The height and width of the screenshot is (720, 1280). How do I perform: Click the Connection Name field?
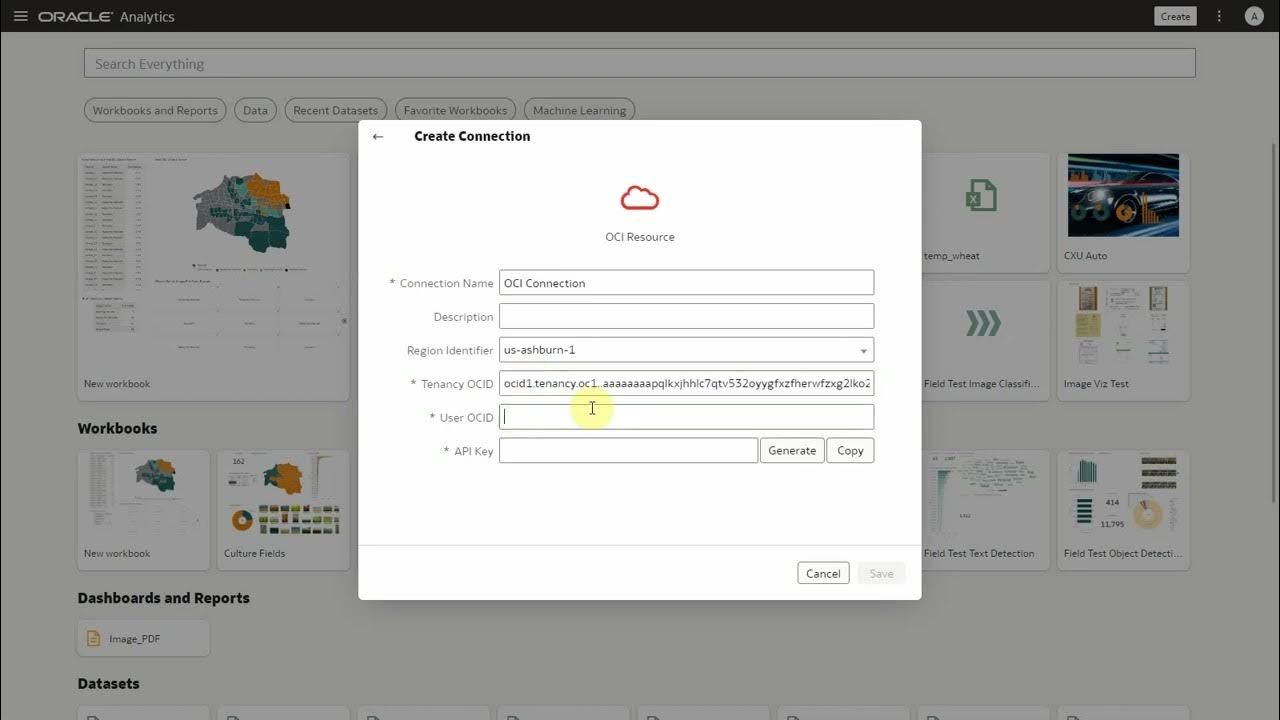click(686, 283)
